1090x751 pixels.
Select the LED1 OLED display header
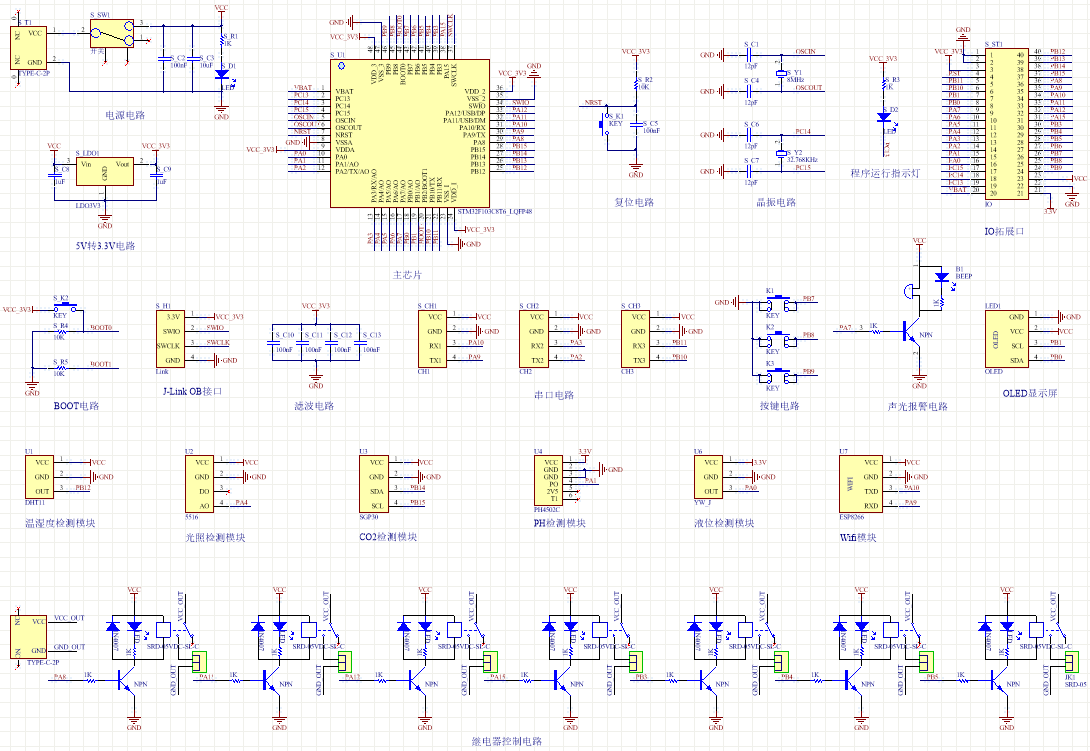(x=1007, y=339)
